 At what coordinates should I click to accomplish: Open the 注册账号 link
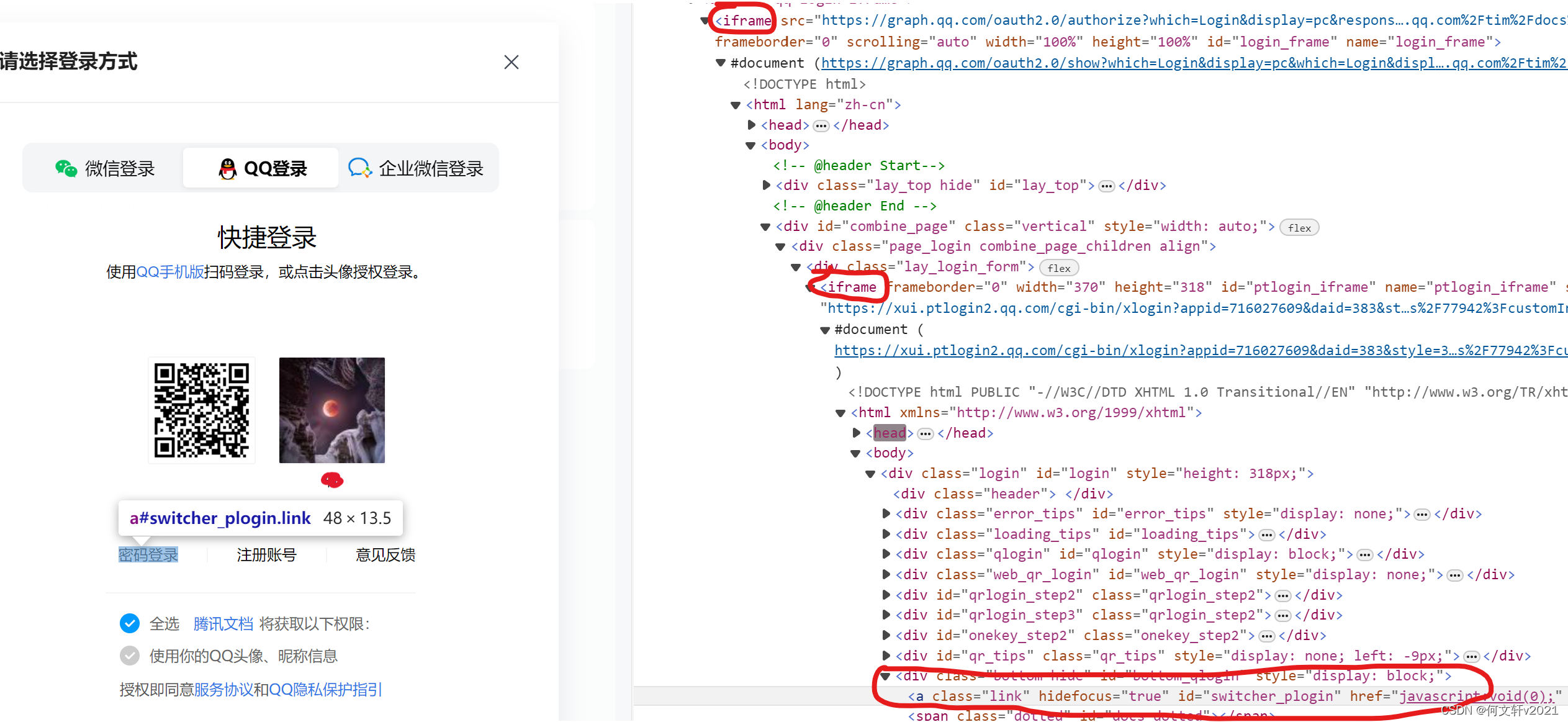tap(267, 554)
